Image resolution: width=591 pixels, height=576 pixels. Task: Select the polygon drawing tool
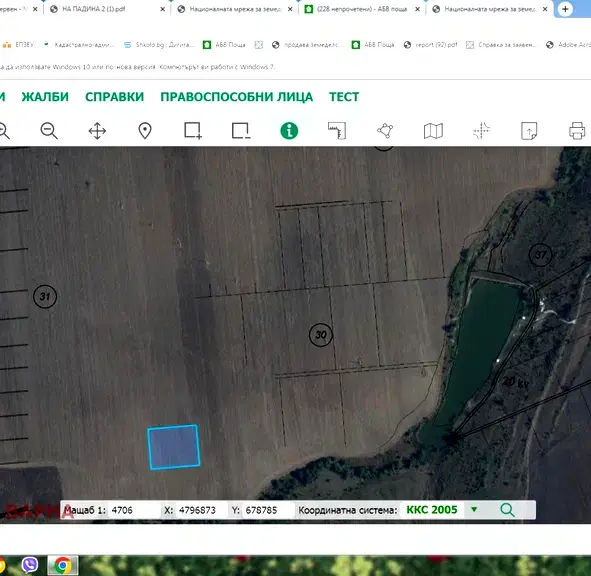pyautogui.click(x=385, y=131)
